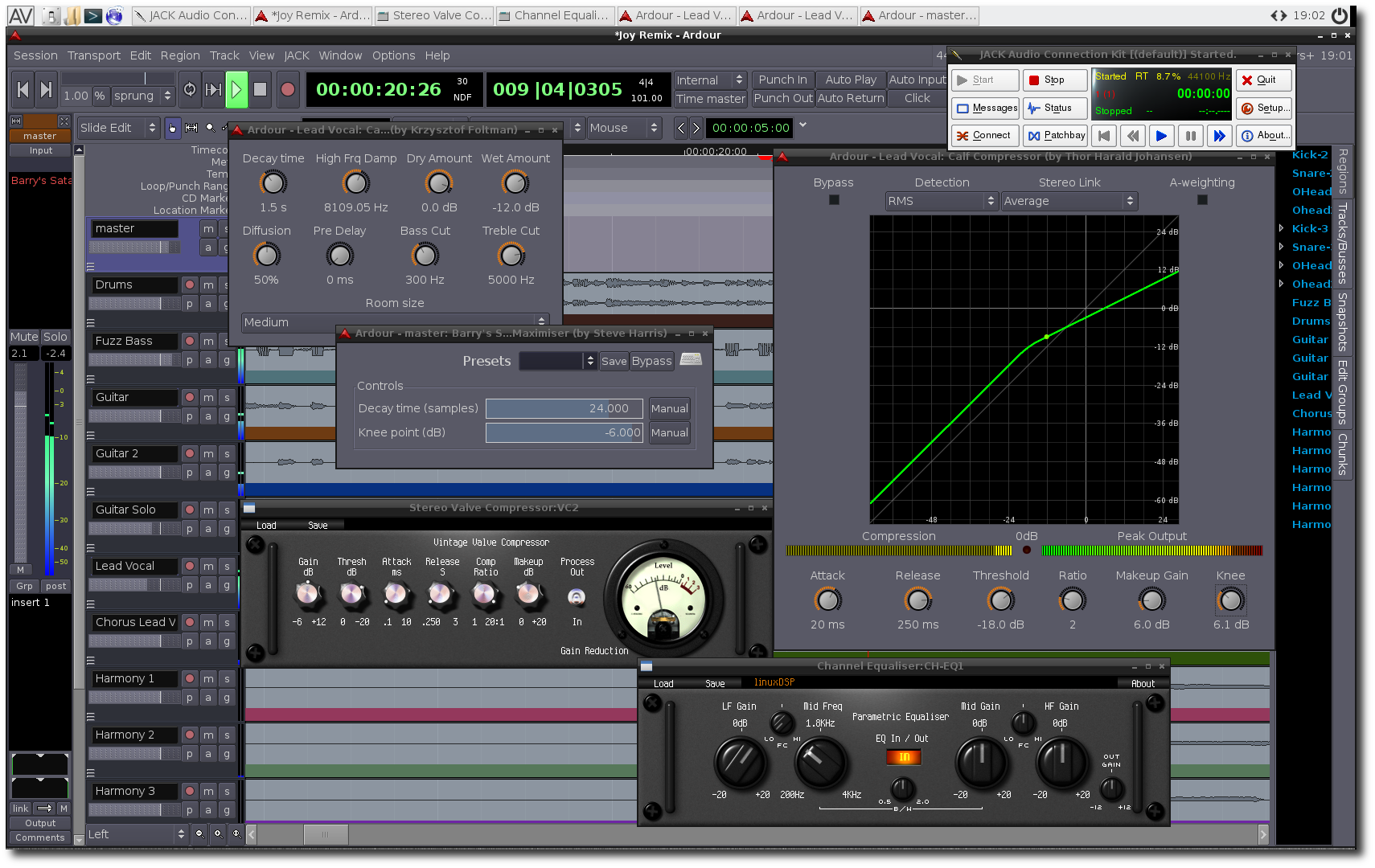Click the Punch In button
The image size is (1375, 868).
click(x=782, y=80)
